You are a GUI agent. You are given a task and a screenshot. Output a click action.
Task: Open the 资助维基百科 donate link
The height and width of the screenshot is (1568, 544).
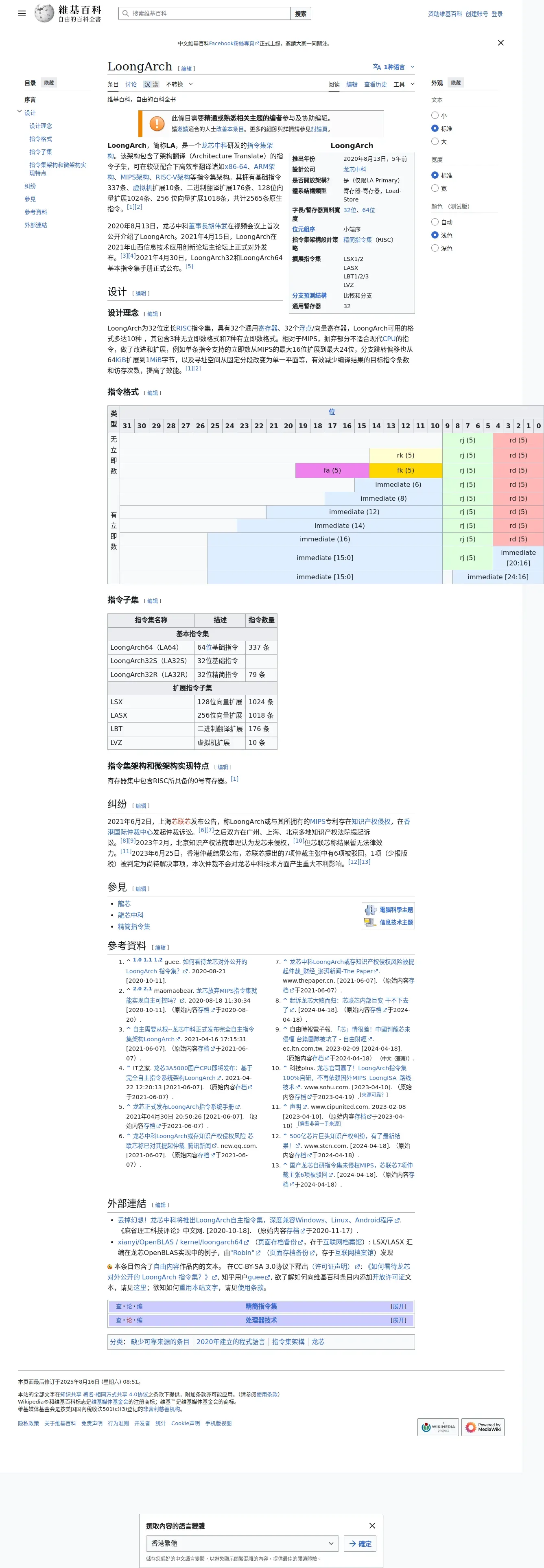[x=445, y=14]
